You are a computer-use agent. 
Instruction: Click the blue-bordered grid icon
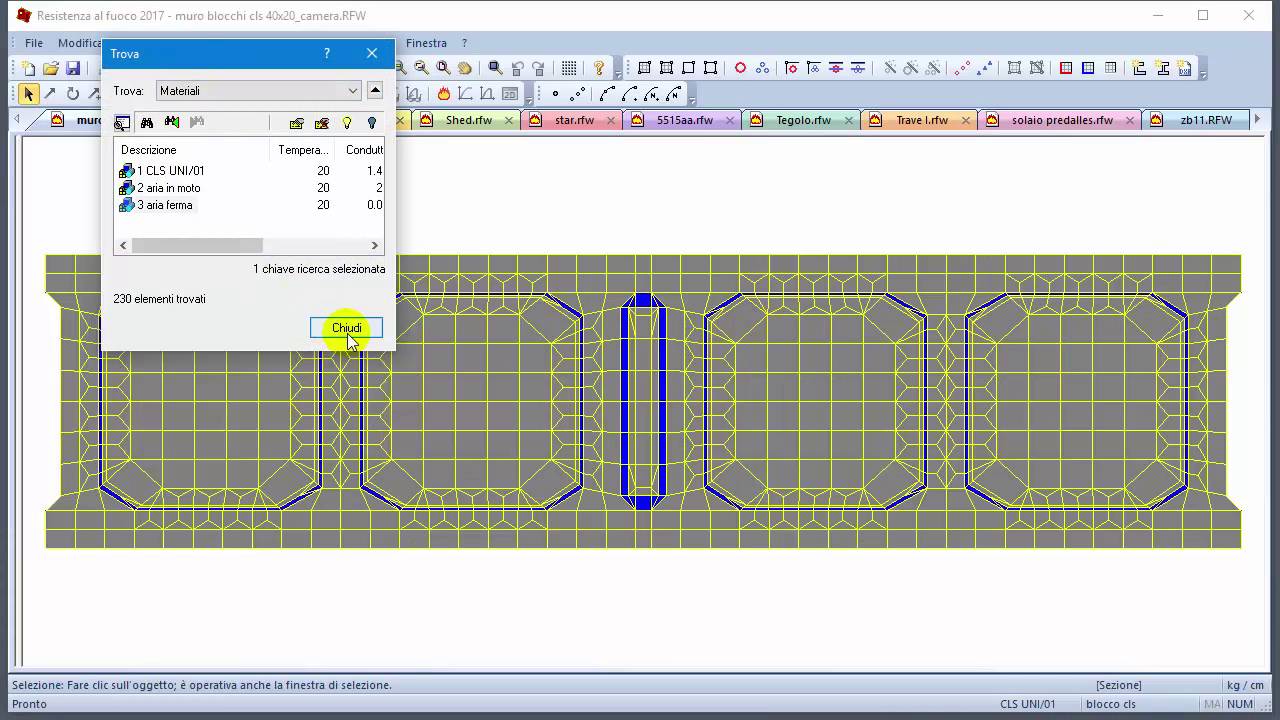click(1088, 68)
